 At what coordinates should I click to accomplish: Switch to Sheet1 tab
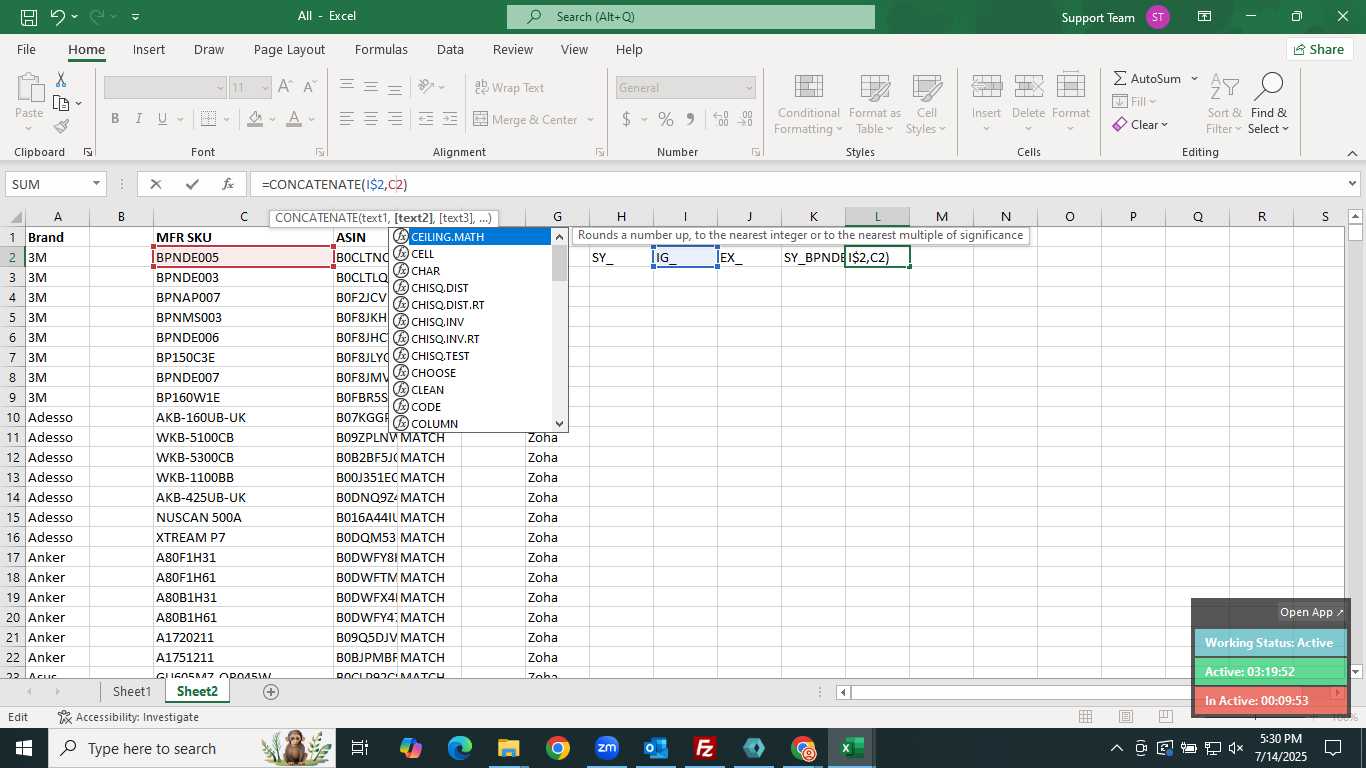pyautogui.click(x=132, y=691)
